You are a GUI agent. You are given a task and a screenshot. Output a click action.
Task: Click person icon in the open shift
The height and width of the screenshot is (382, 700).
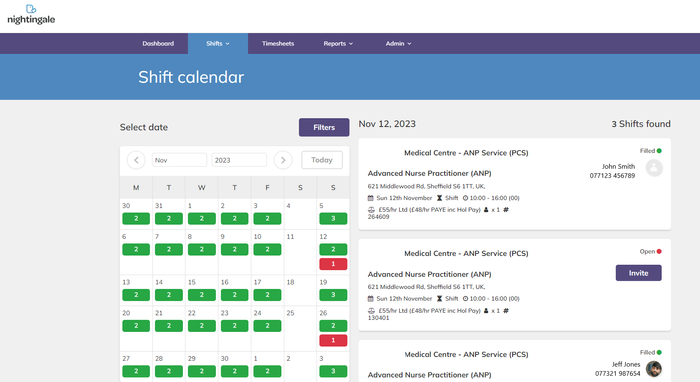click(486, 310)
